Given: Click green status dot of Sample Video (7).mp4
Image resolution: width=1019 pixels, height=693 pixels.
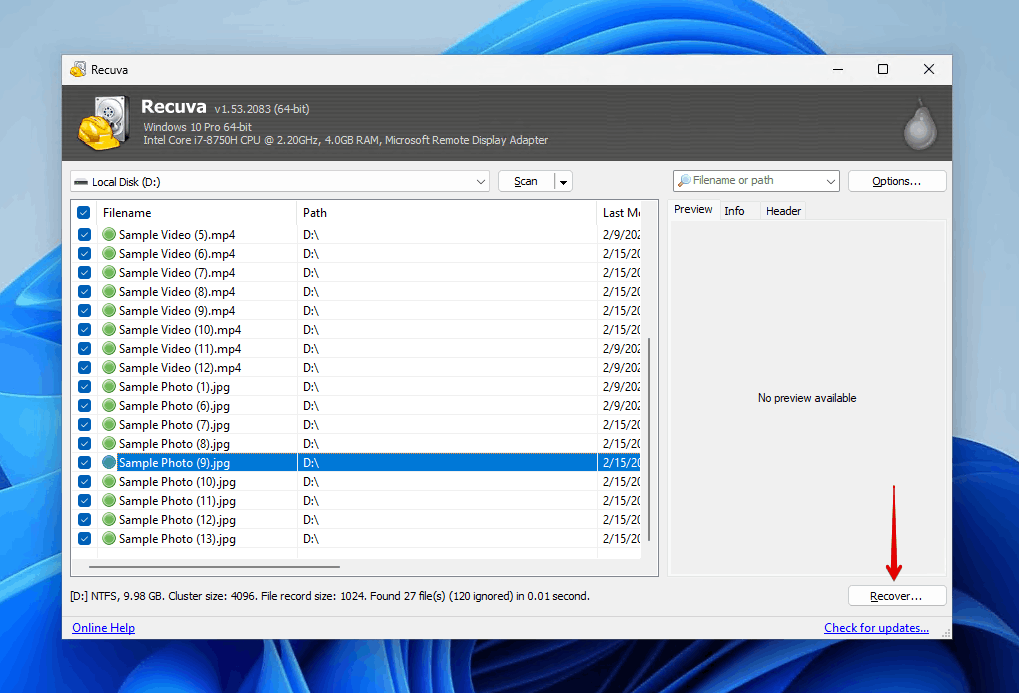Looking at the screenshot, I should point(109,272).
